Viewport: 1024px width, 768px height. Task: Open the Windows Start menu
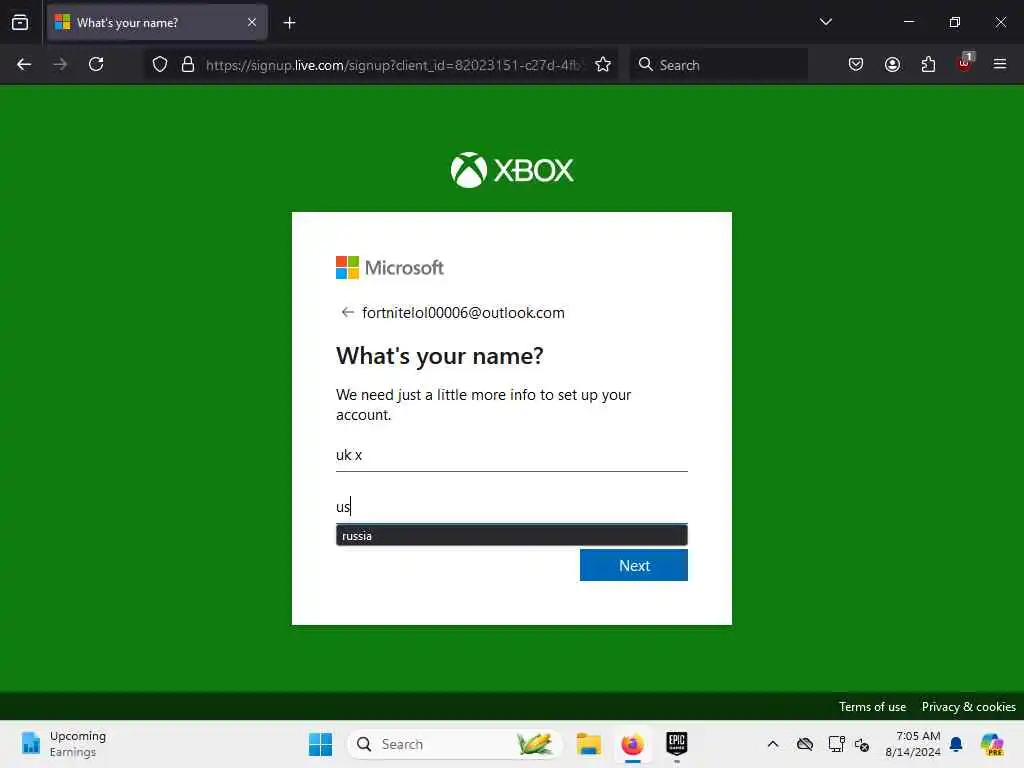point(320,744)
